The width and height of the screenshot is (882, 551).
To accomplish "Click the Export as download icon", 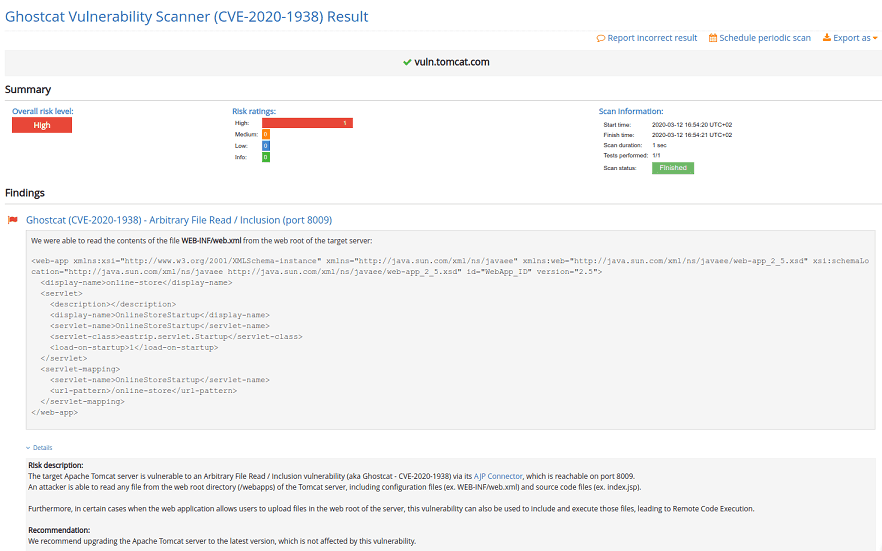I will click(826, 38).
